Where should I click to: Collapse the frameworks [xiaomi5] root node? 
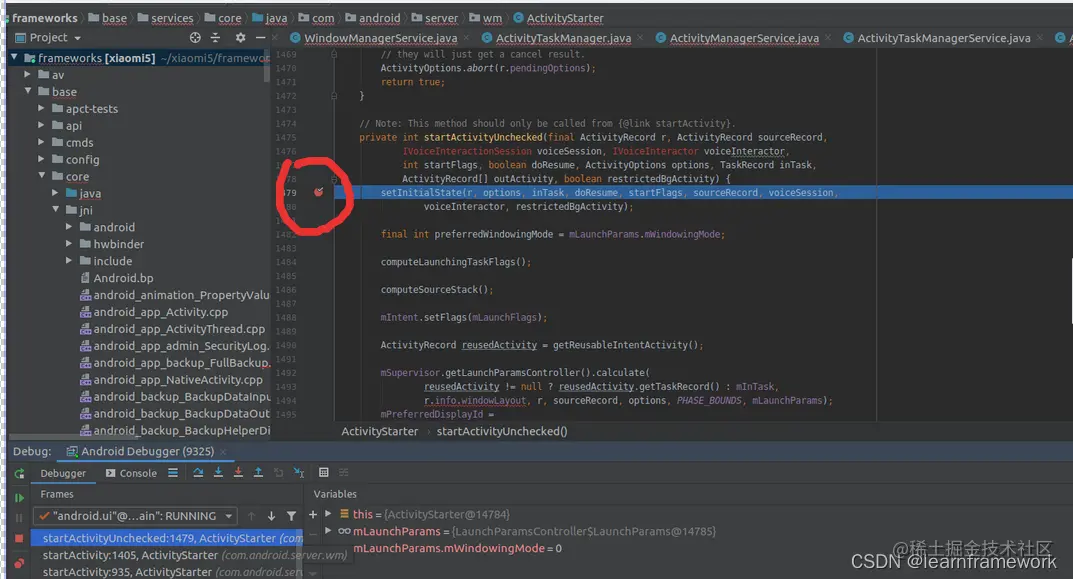14,58
